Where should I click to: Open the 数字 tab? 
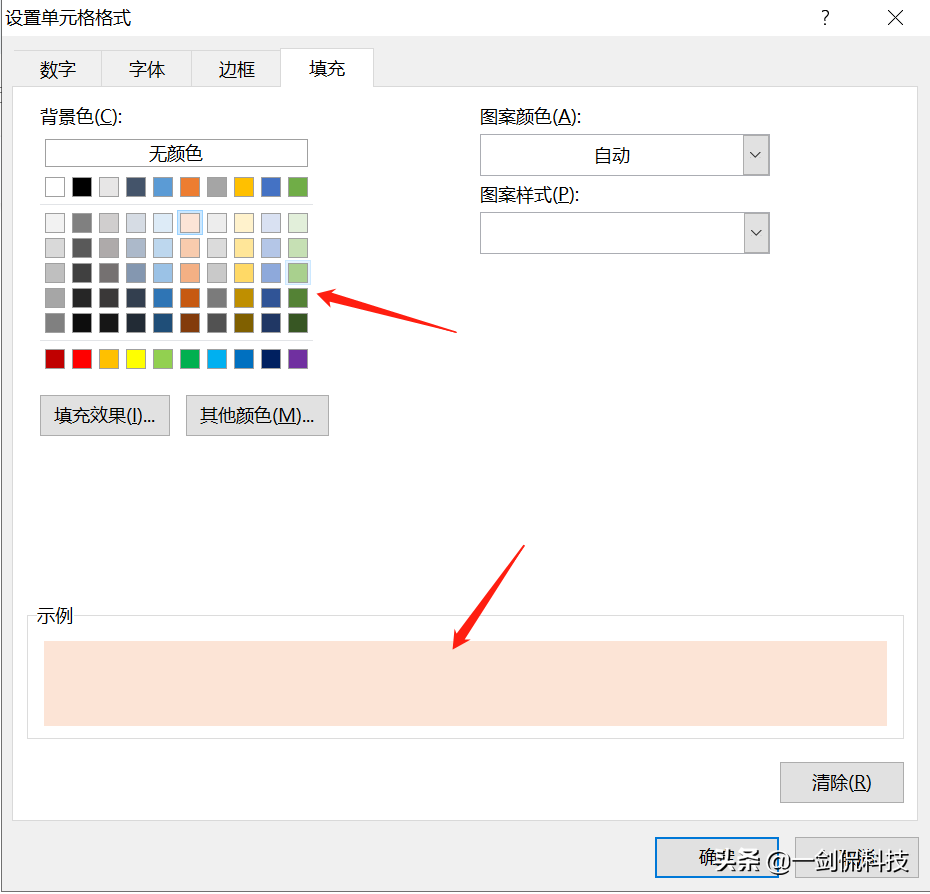coord(58,69)
